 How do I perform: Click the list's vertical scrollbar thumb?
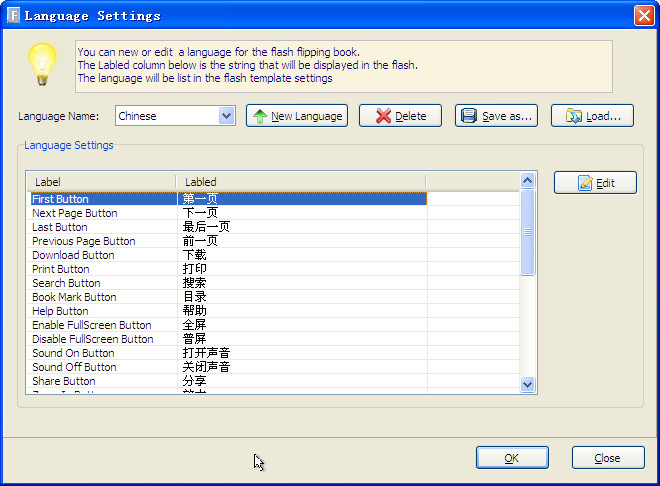[527, 232]
